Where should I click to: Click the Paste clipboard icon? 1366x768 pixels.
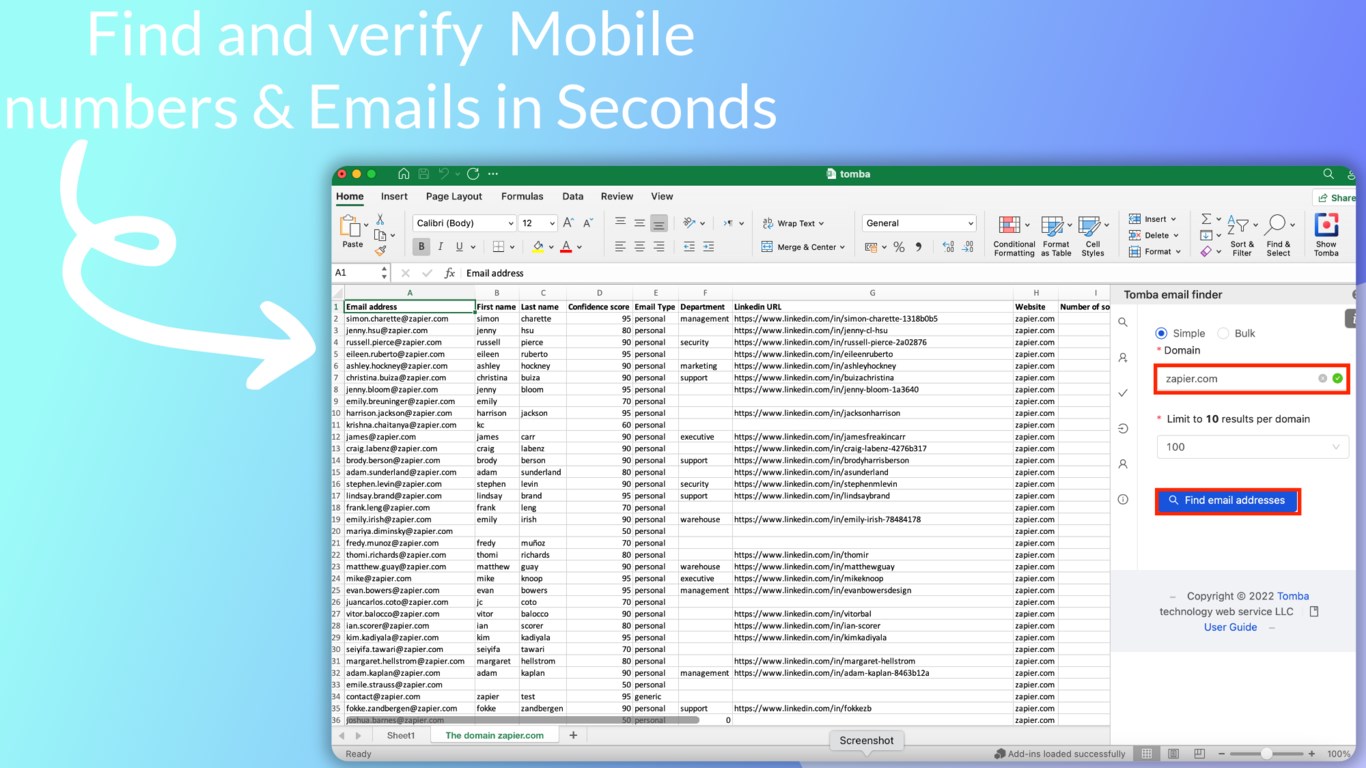[352, 226]
